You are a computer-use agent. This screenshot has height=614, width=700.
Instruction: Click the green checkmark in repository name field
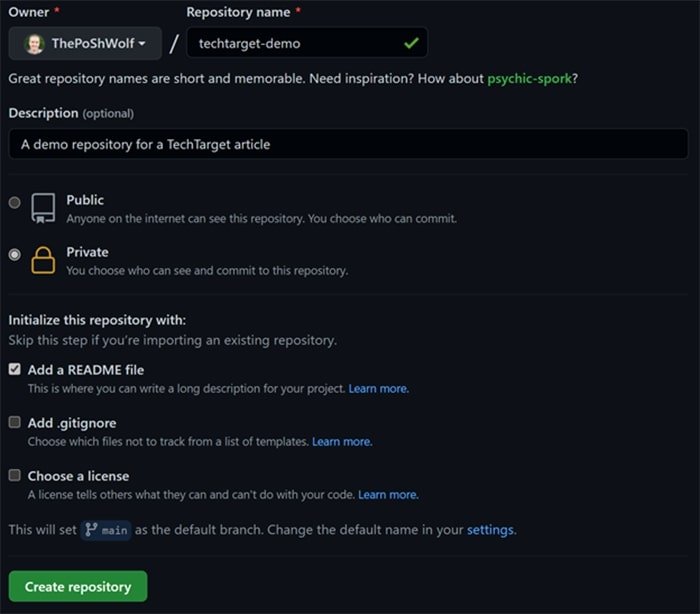click(x=411, y=43)
